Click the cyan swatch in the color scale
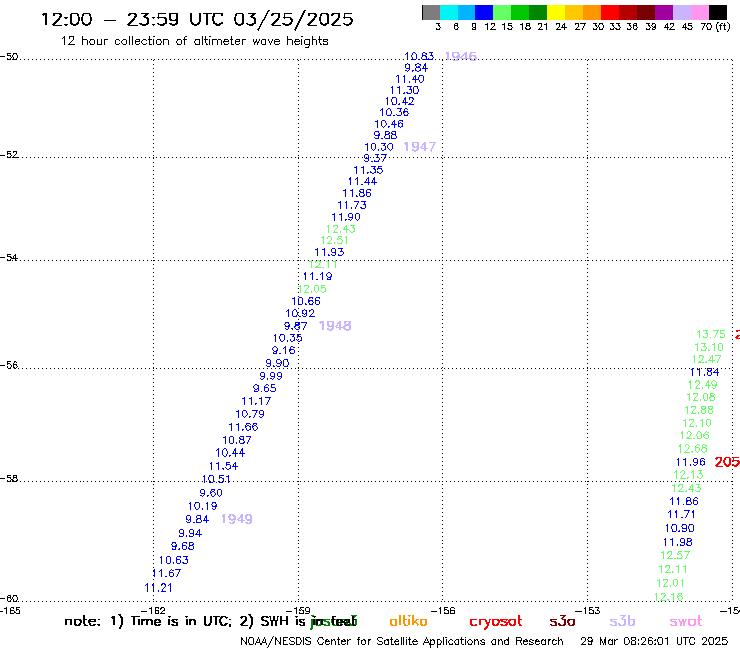This screenshot has width=740, height=650. (x=449, y=12)
